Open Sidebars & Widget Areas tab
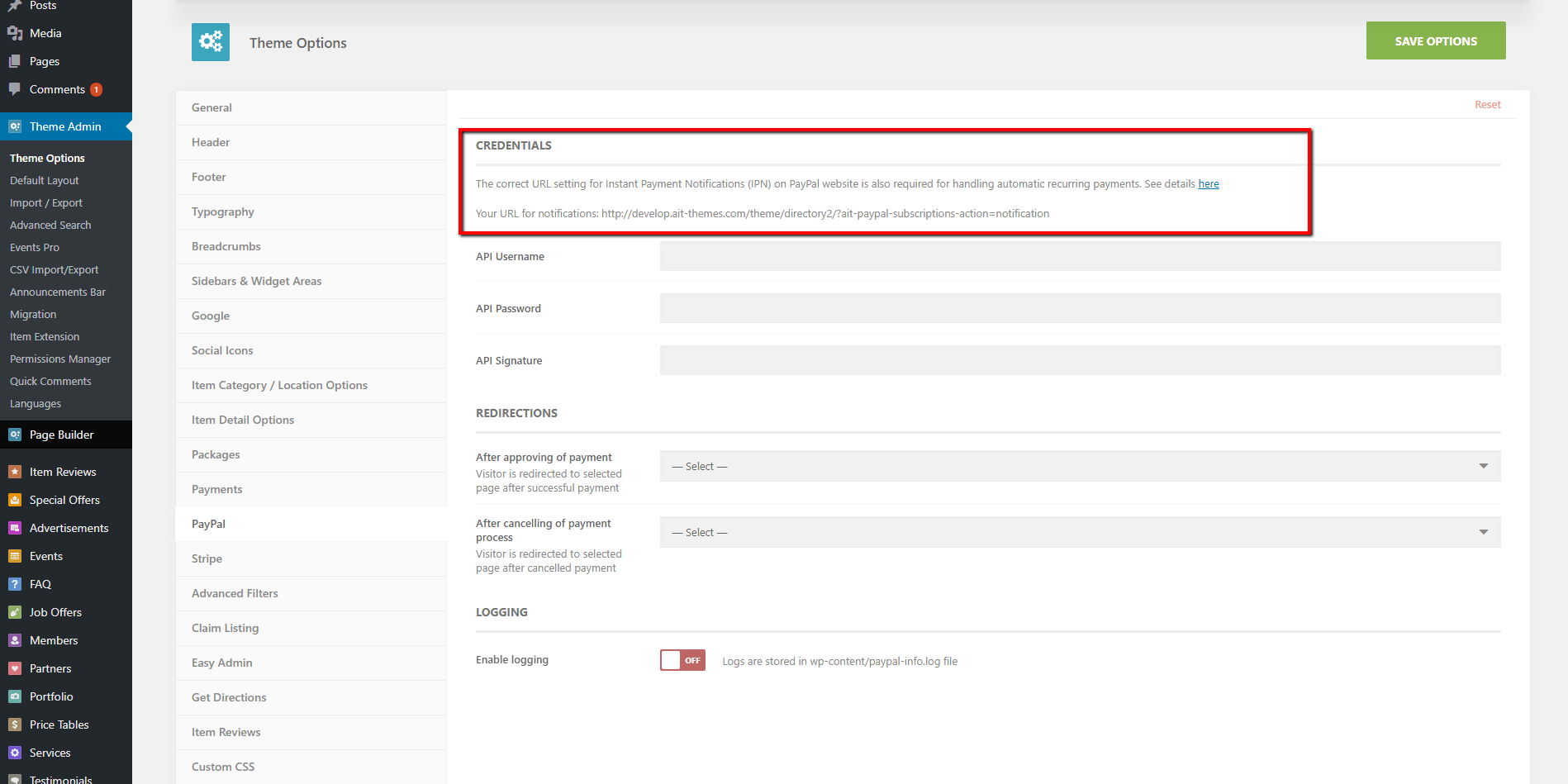This screenshot has height=784, width=1568. (311, 281)
